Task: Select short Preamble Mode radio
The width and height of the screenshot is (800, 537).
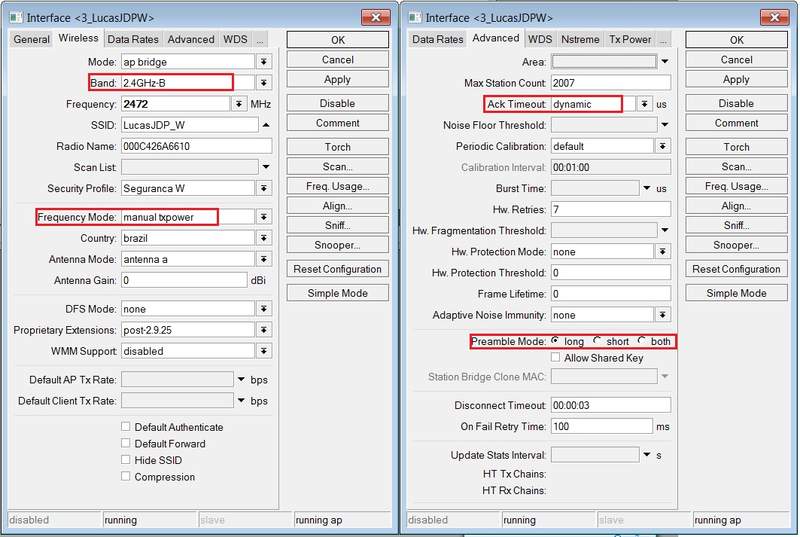Action: click(x=597, y=341)
